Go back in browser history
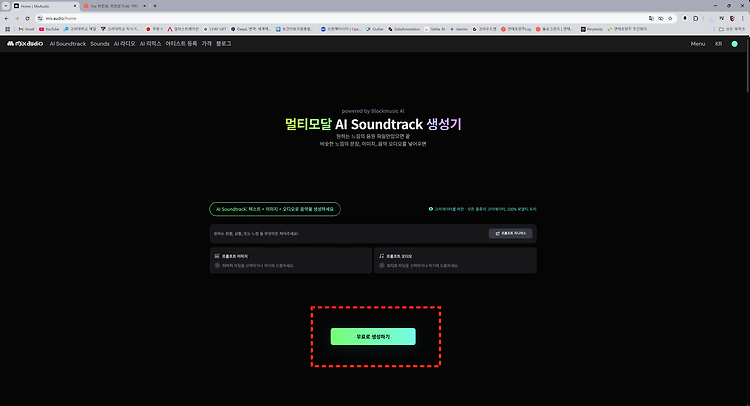750x406 pixels. point(6,18)
